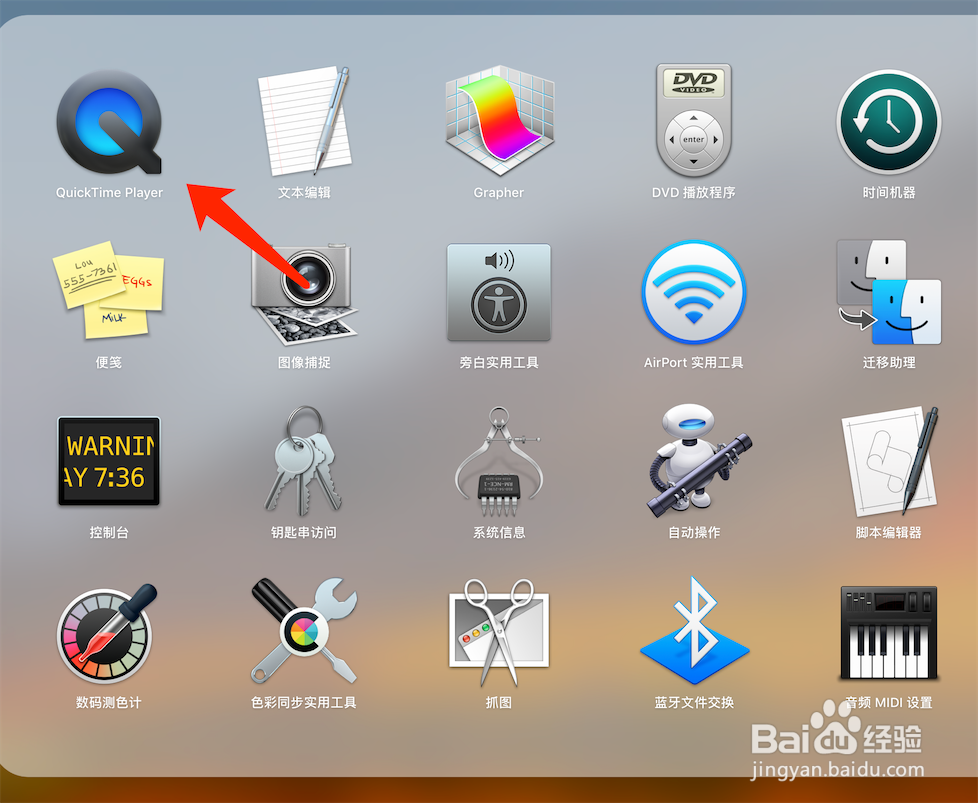
Task: Launch the 自动操作 robot icon
Action: pos(697,460)
